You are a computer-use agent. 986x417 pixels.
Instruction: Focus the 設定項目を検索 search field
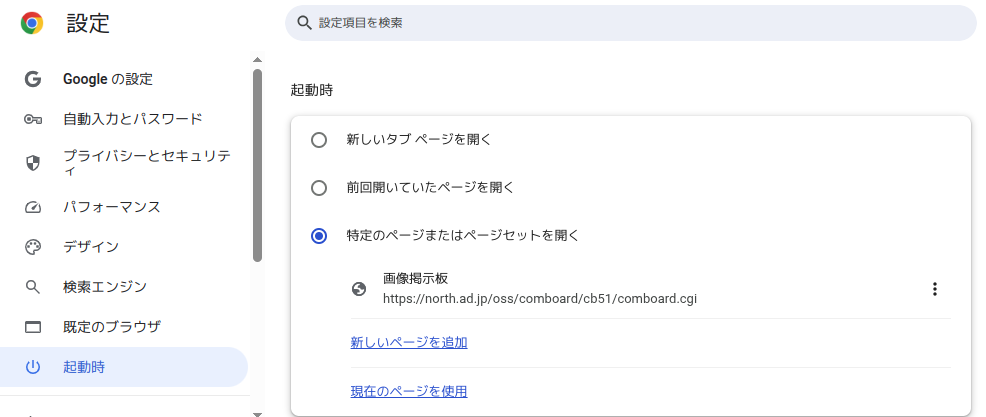pyautogui.click(x=630, y=22)
